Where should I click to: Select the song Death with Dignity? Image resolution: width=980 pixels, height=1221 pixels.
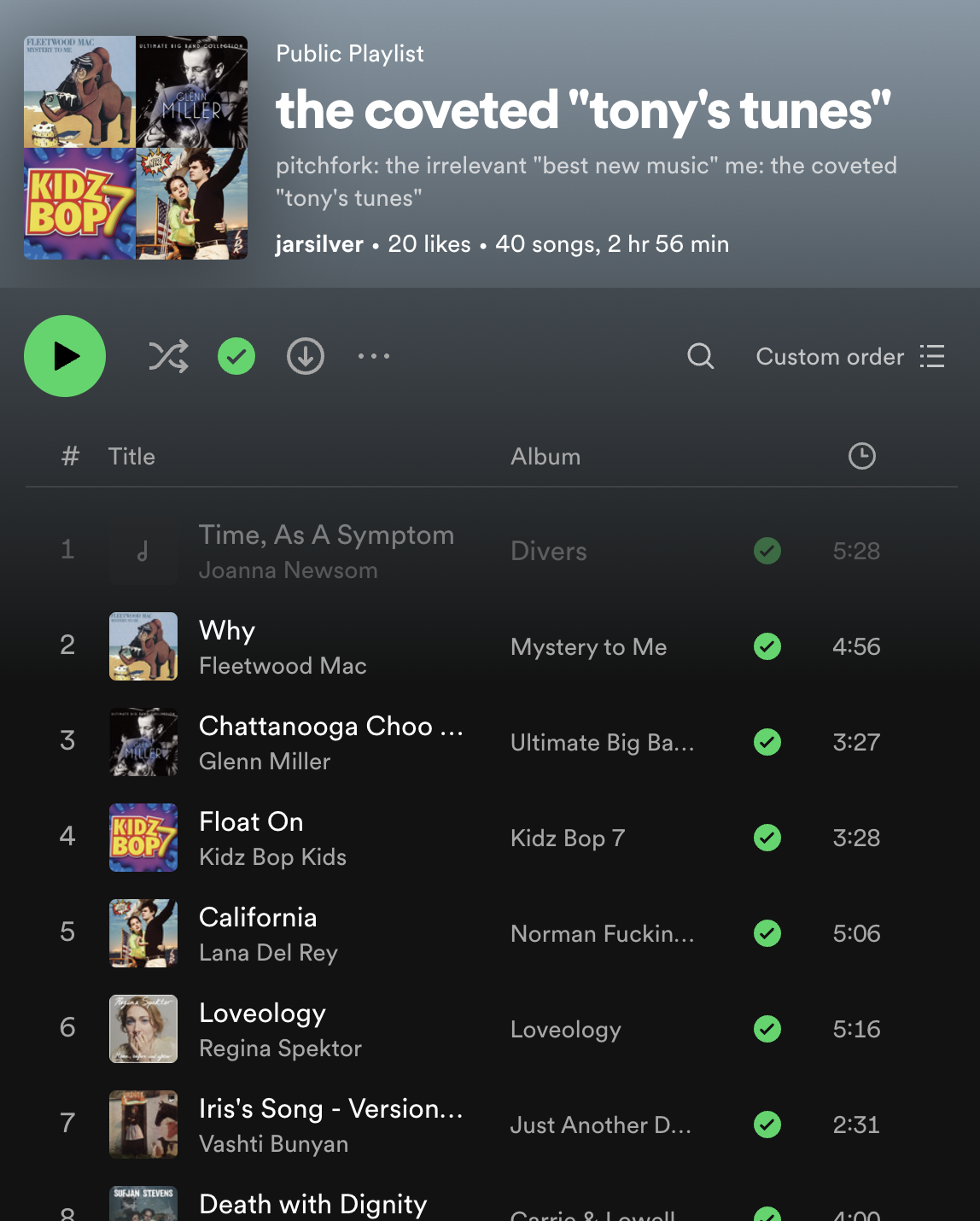coord(312,1205)
